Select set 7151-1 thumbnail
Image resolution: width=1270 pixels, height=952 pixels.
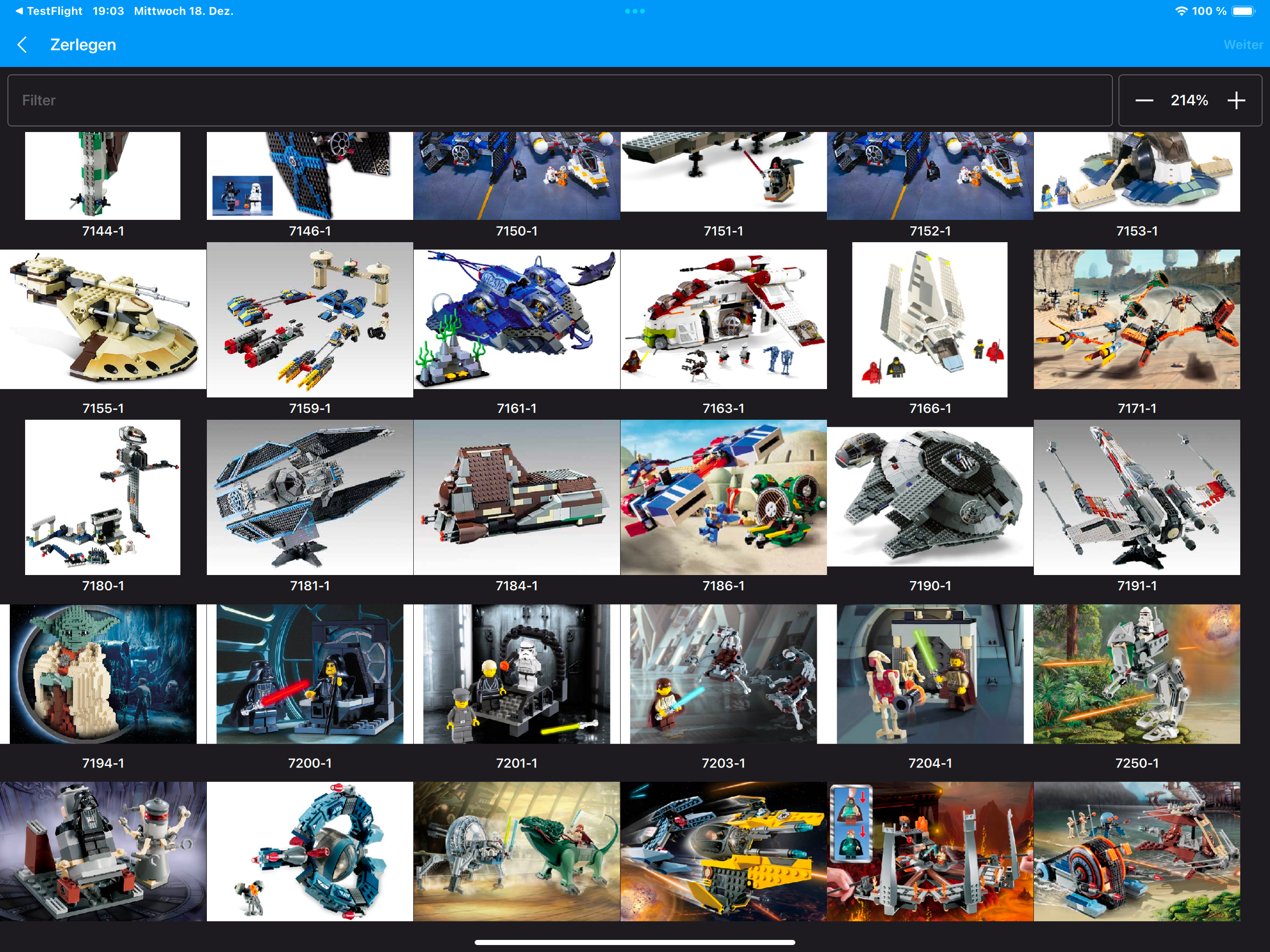coord(723,172)
